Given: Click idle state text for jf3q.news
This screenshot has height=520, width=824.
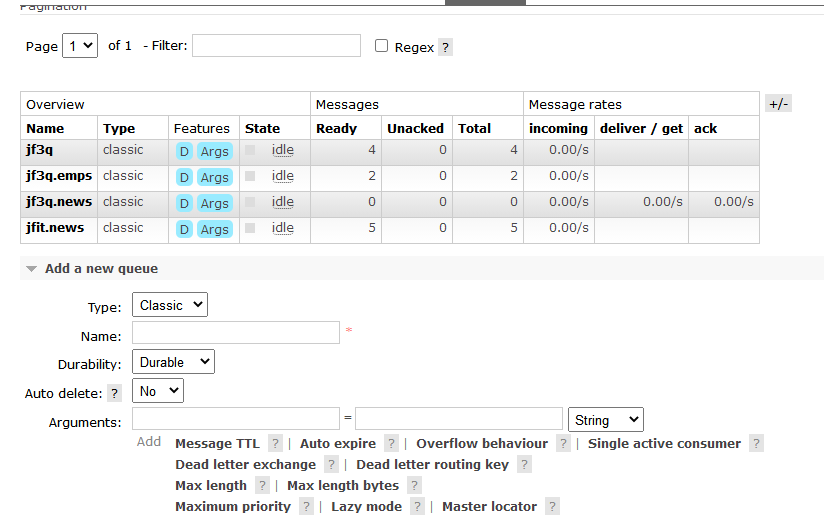Looking at the screenshot, I should coord(282,202).
